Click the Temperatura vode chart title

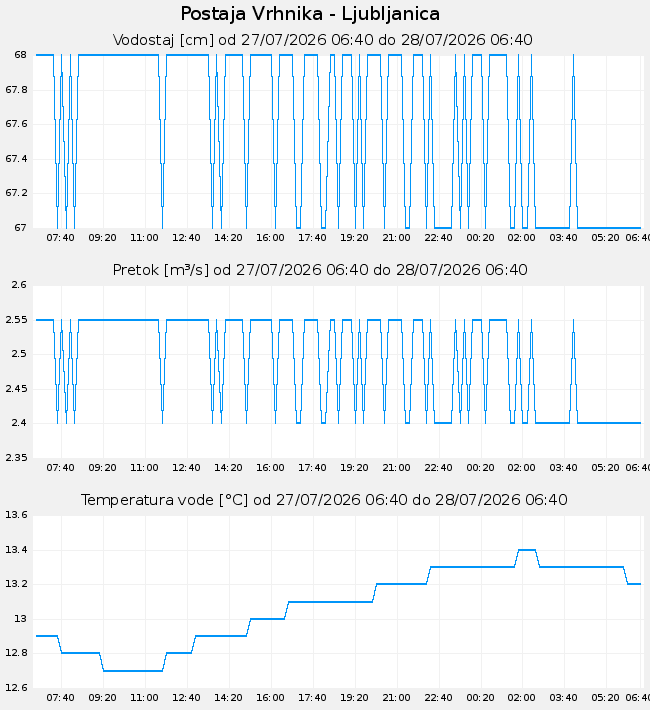click(x=324, y=500)
